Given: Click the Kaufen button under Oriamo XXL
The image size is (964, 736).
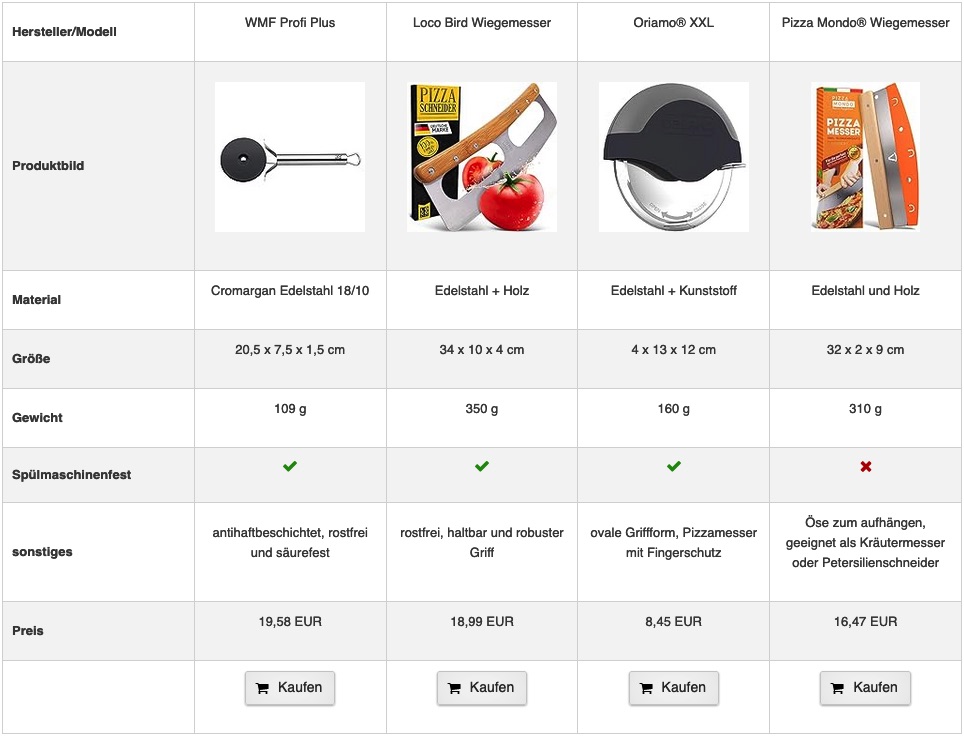Looking at the screenshot, I should 673,687.
